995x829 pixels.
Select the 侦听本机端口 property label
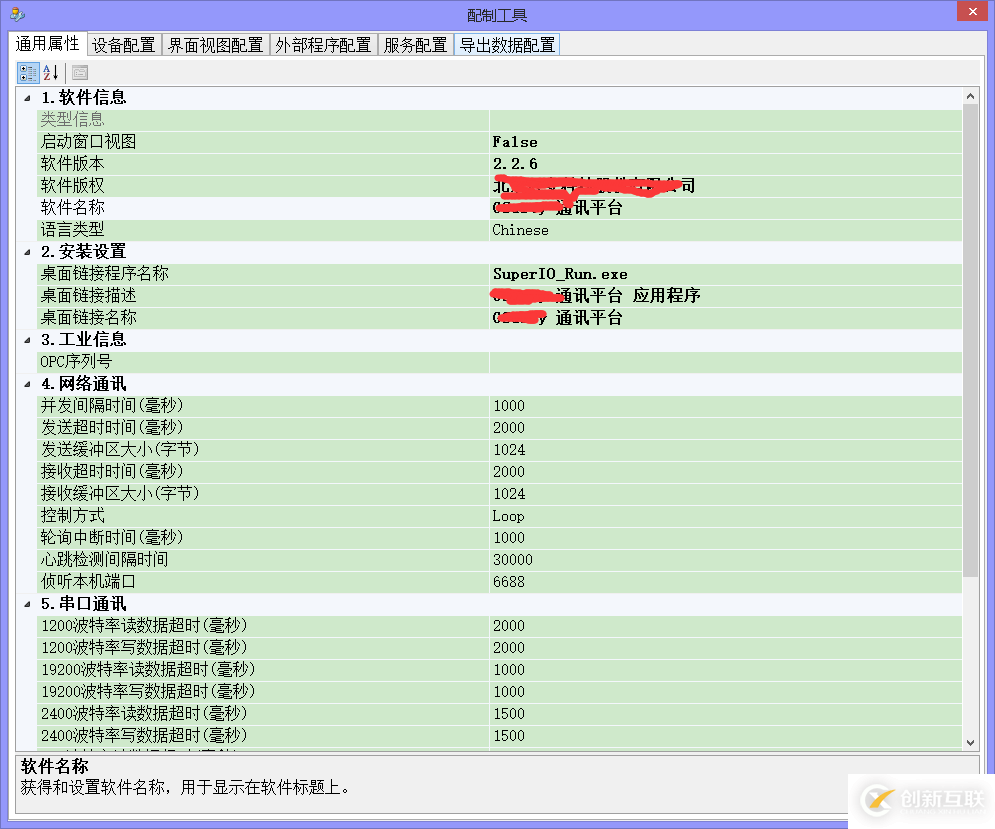pyautogui.click(x=88, y=582)
